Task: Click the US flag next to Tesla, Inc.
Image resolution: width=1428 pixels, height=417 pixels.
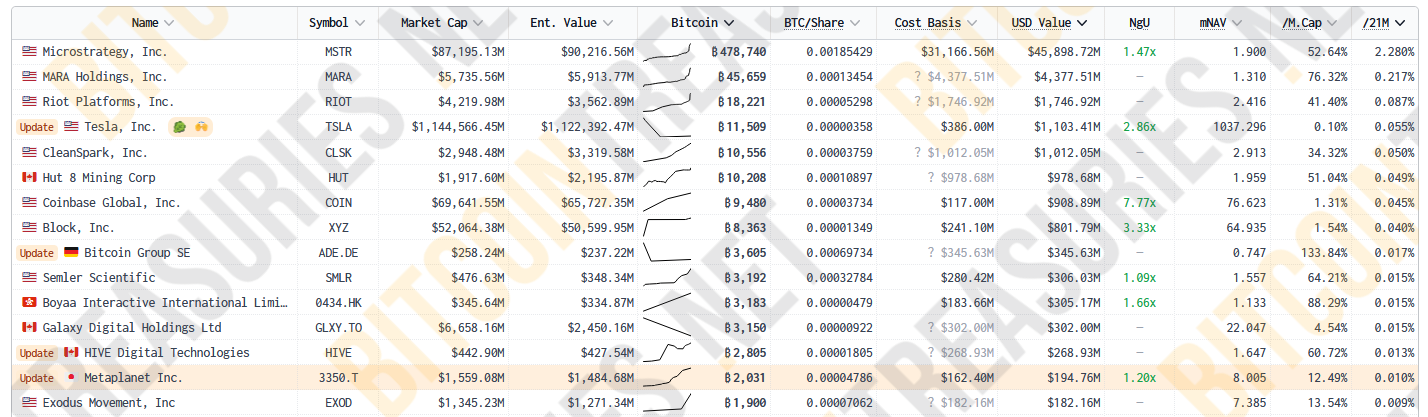Action: tap(71, 127)
